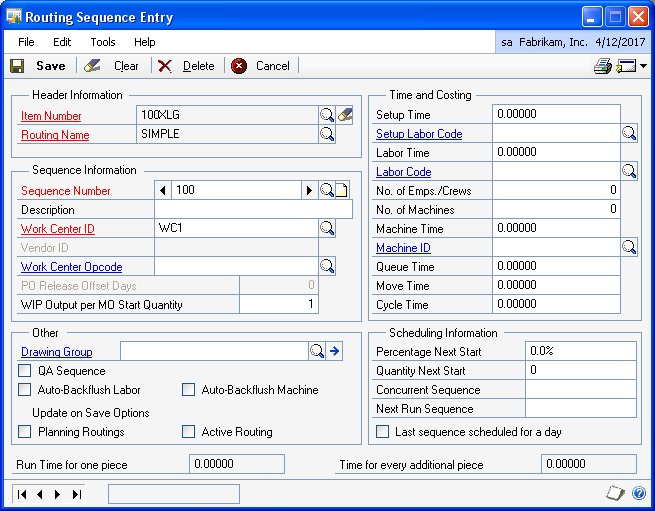Click the No. of Machines field
The image size is (655, 511).
pyautogui.click(x=556, y=209)
